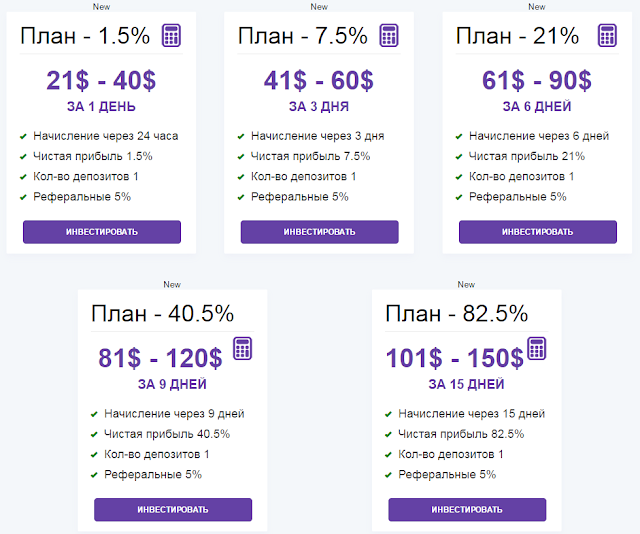This screenshot has width=640, height=534.
Task: Select the План - 82.5% heading
Action: [457, 314]
